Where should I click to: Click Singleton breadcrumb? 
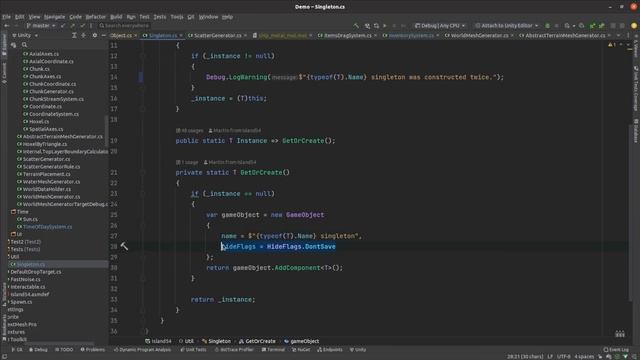pos(217,341)
